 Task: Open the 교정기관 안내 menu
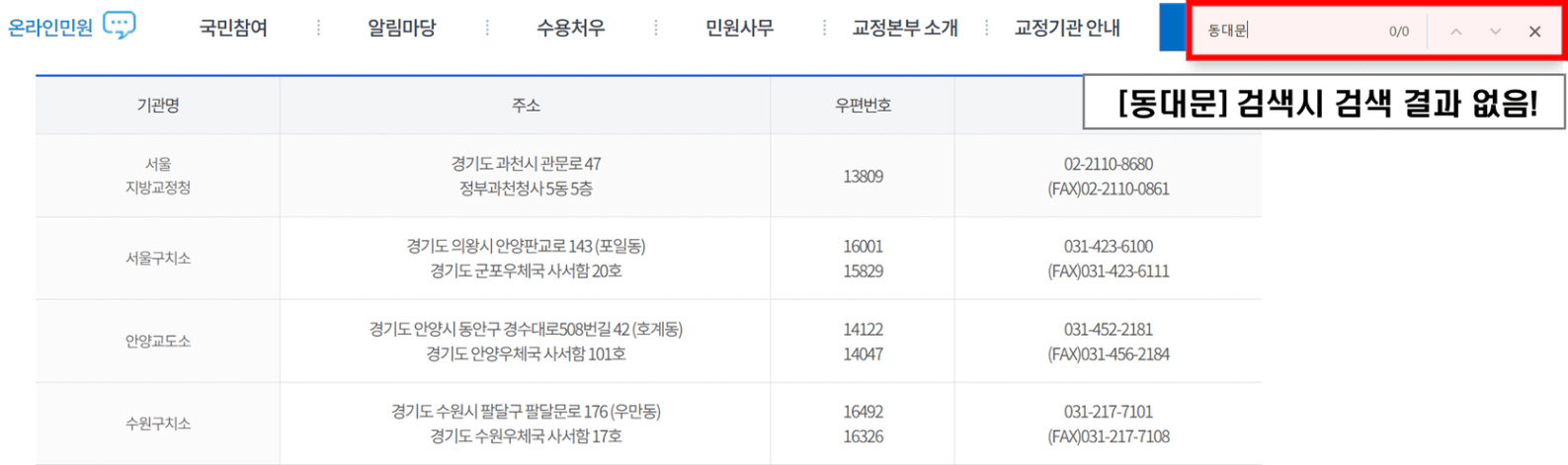pyautogui.click(x=1067, y=28)
